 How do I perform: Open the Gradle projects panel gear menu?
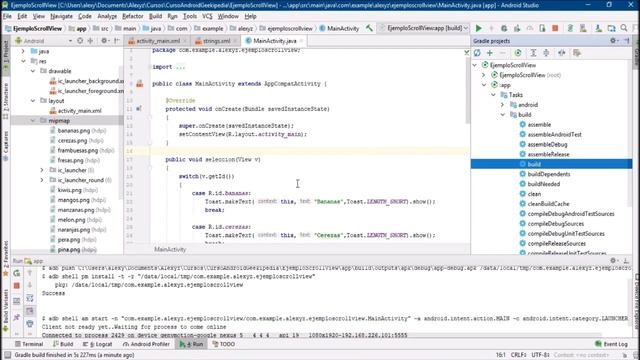click(613, 41)
